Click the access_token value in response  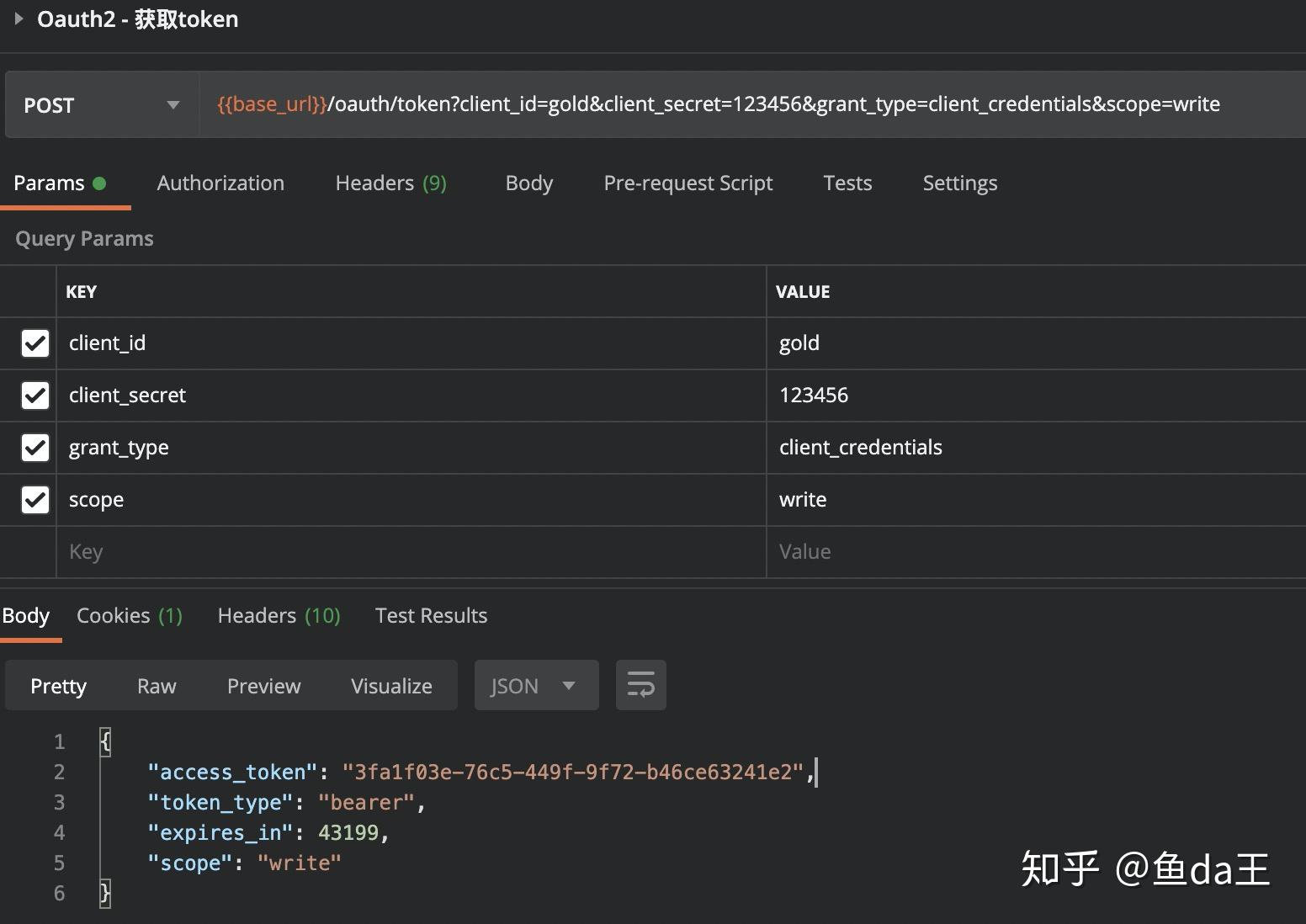click(573, 773)
